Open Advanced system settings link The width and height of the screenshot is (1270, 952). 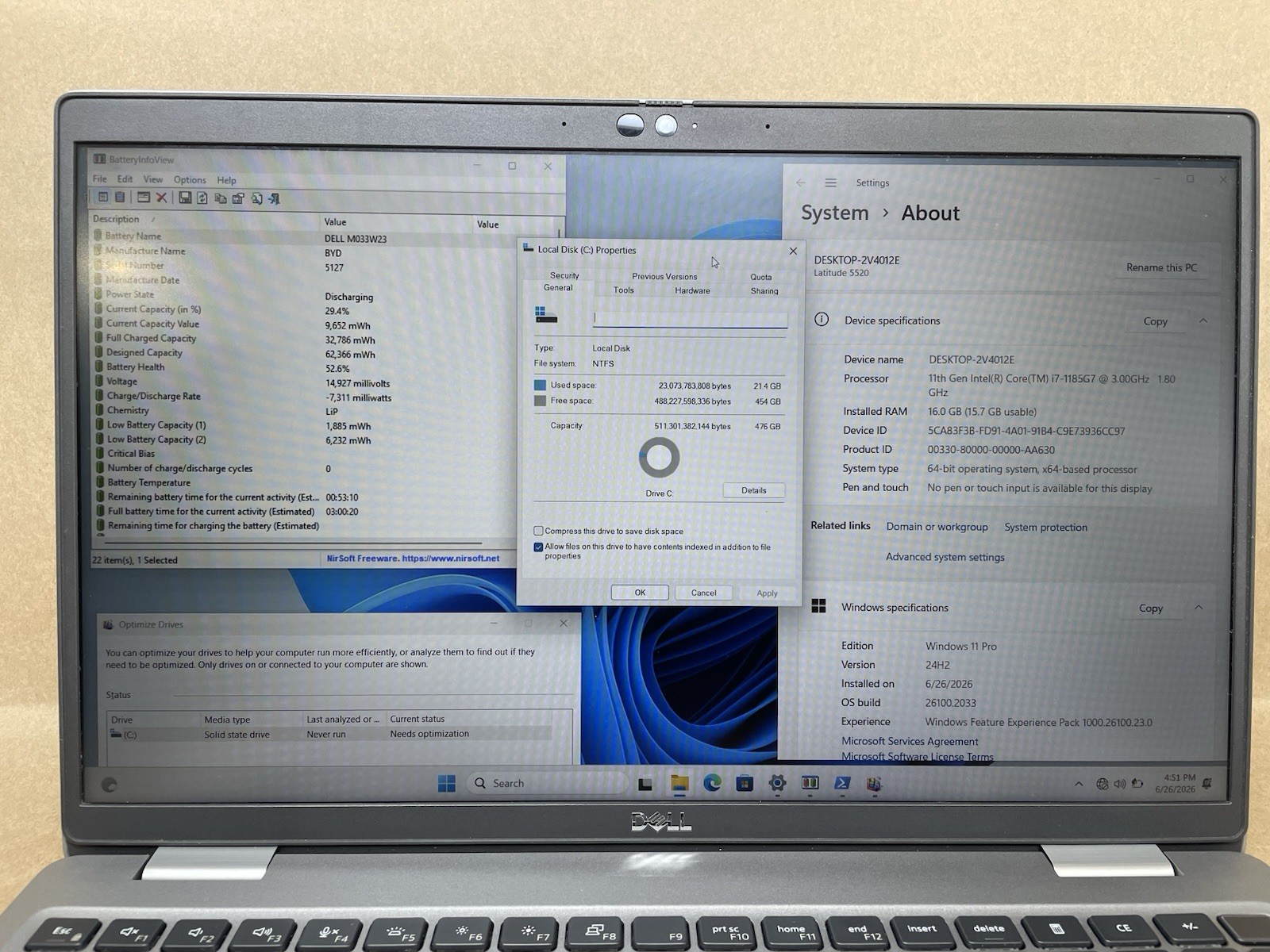coord(945,557)
